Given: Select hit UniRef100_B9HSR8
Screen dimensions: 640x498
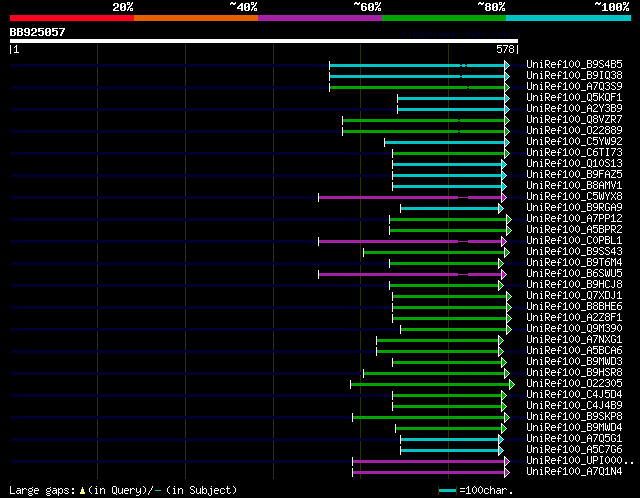Looking at the screenshot, I should tap(574, 373).
